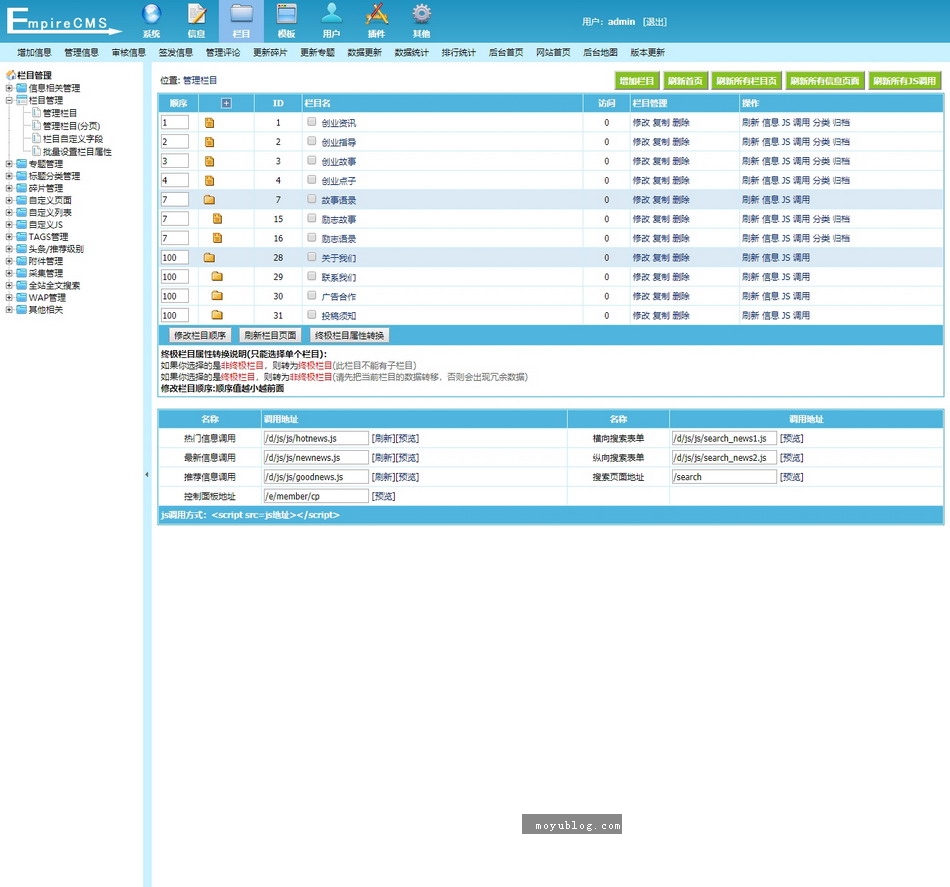Screen dimensions: 950x887
Task: Open the 数据更新 submenu item
Action: tap(365, 53)
